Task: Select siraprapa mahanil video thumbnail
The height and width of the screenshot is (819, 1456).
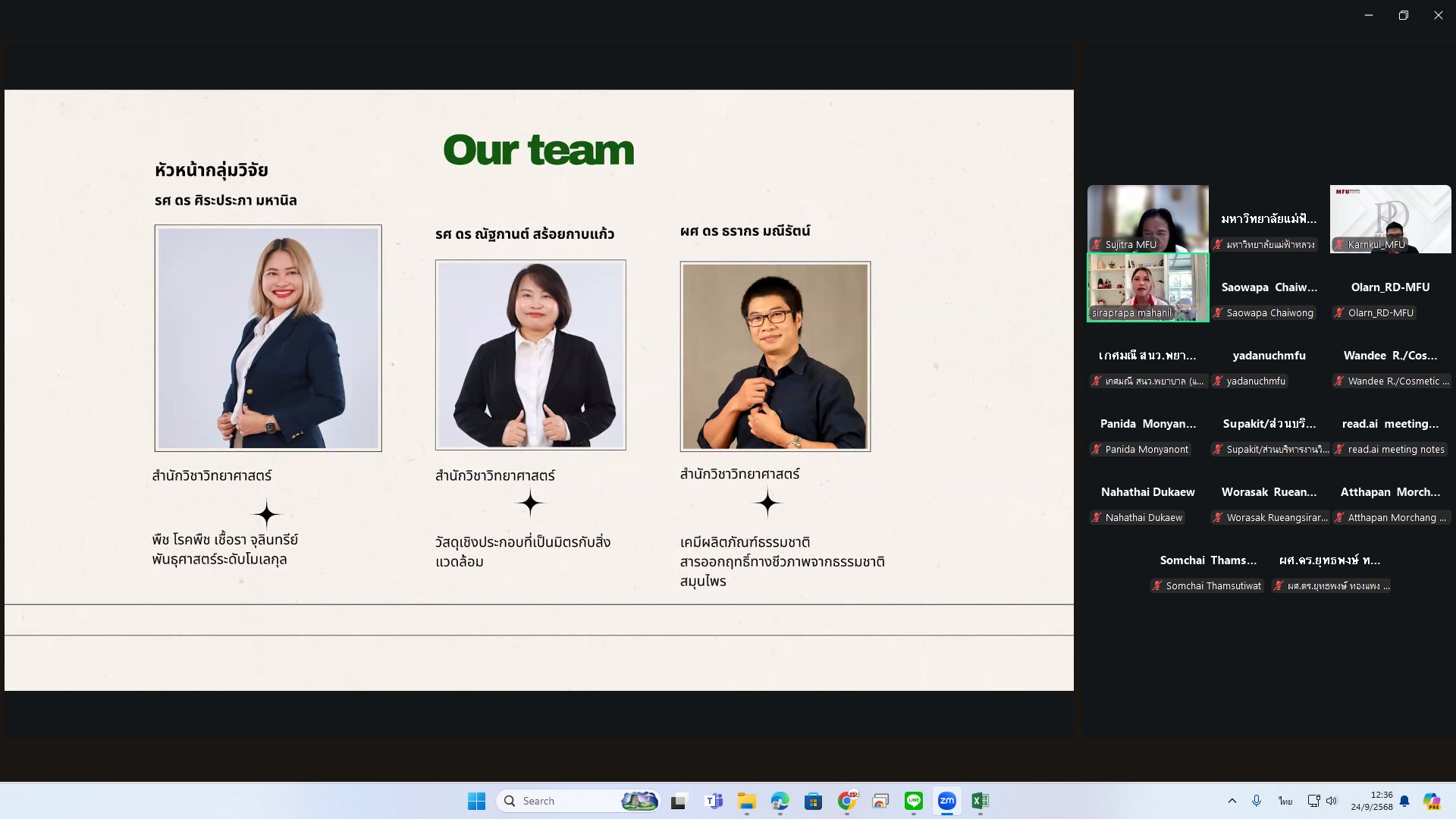Action: coord(1147,287)
